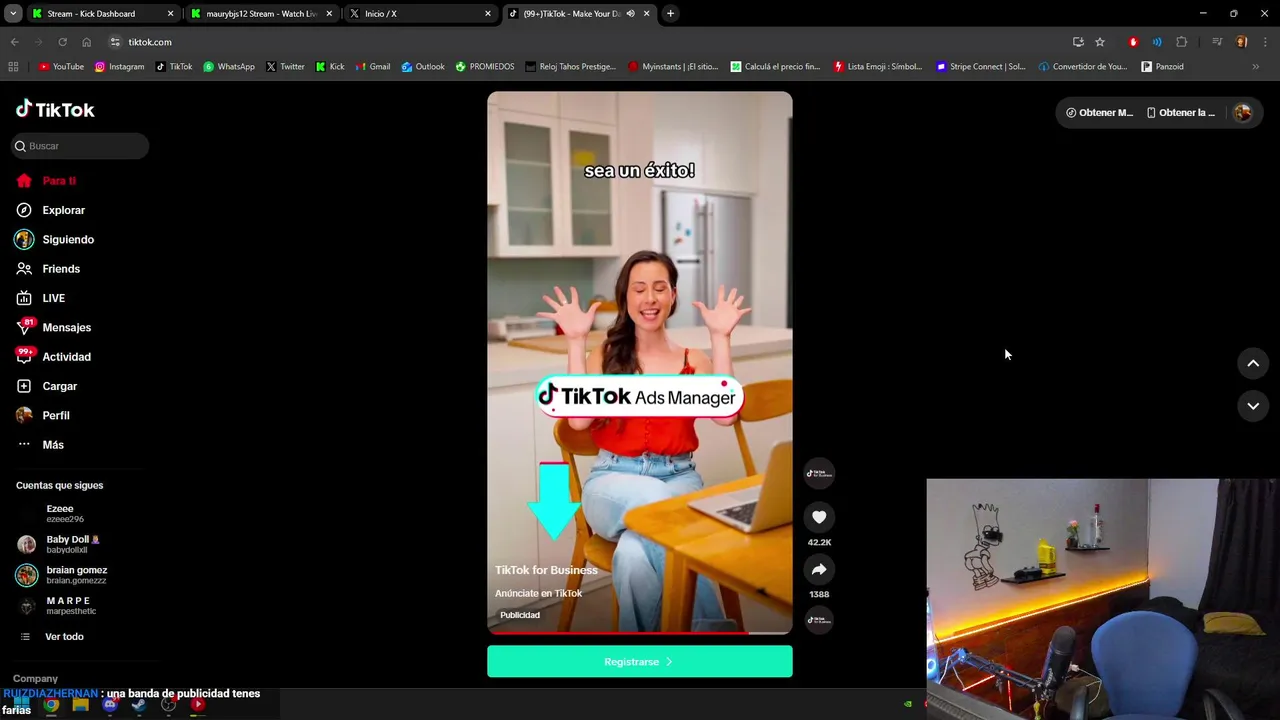Click the TikTok for Business username caption
The width and height of the screenshot is (1280, 720).
click(546, 570)
